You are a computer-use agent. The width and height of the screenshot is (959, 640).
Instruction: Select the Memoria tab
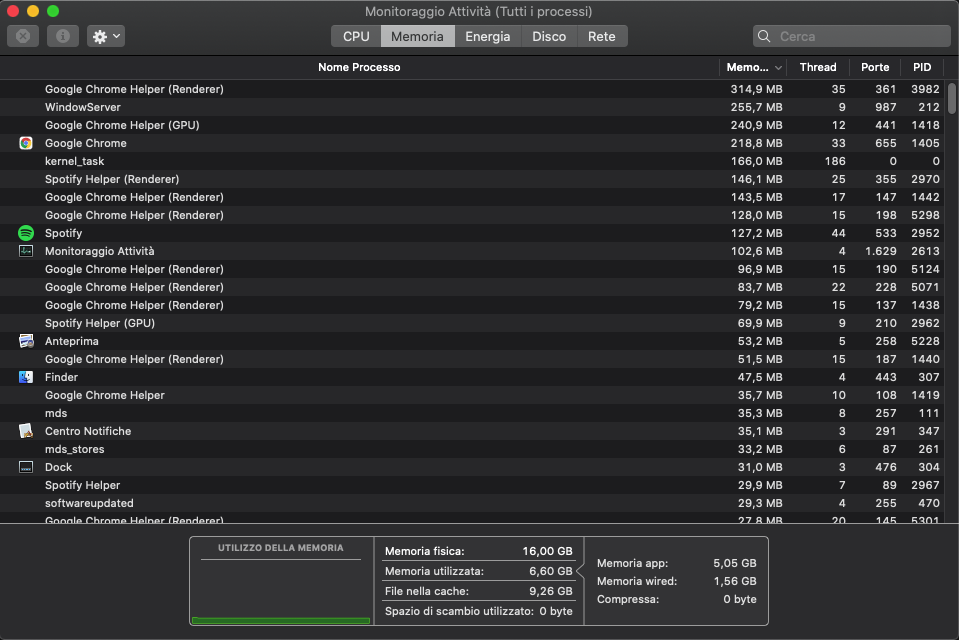417,36
